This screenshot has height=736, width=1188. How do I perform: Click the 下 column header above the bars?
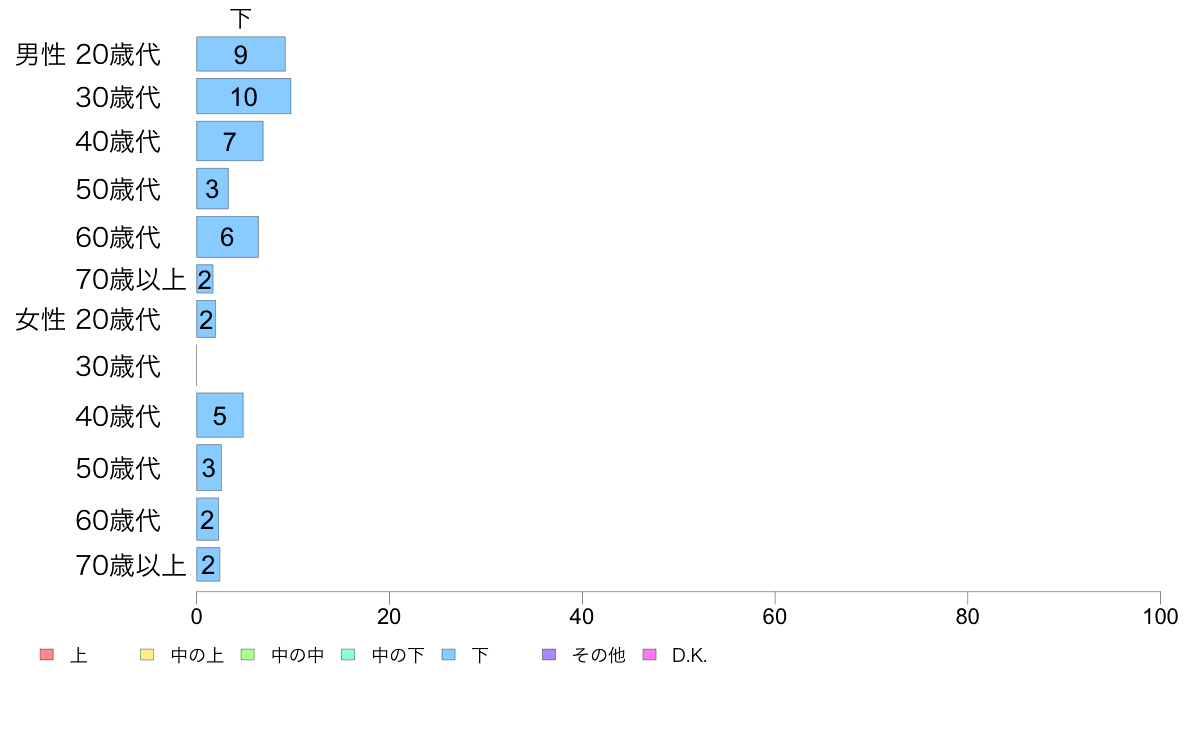click(x=240, y=18)
